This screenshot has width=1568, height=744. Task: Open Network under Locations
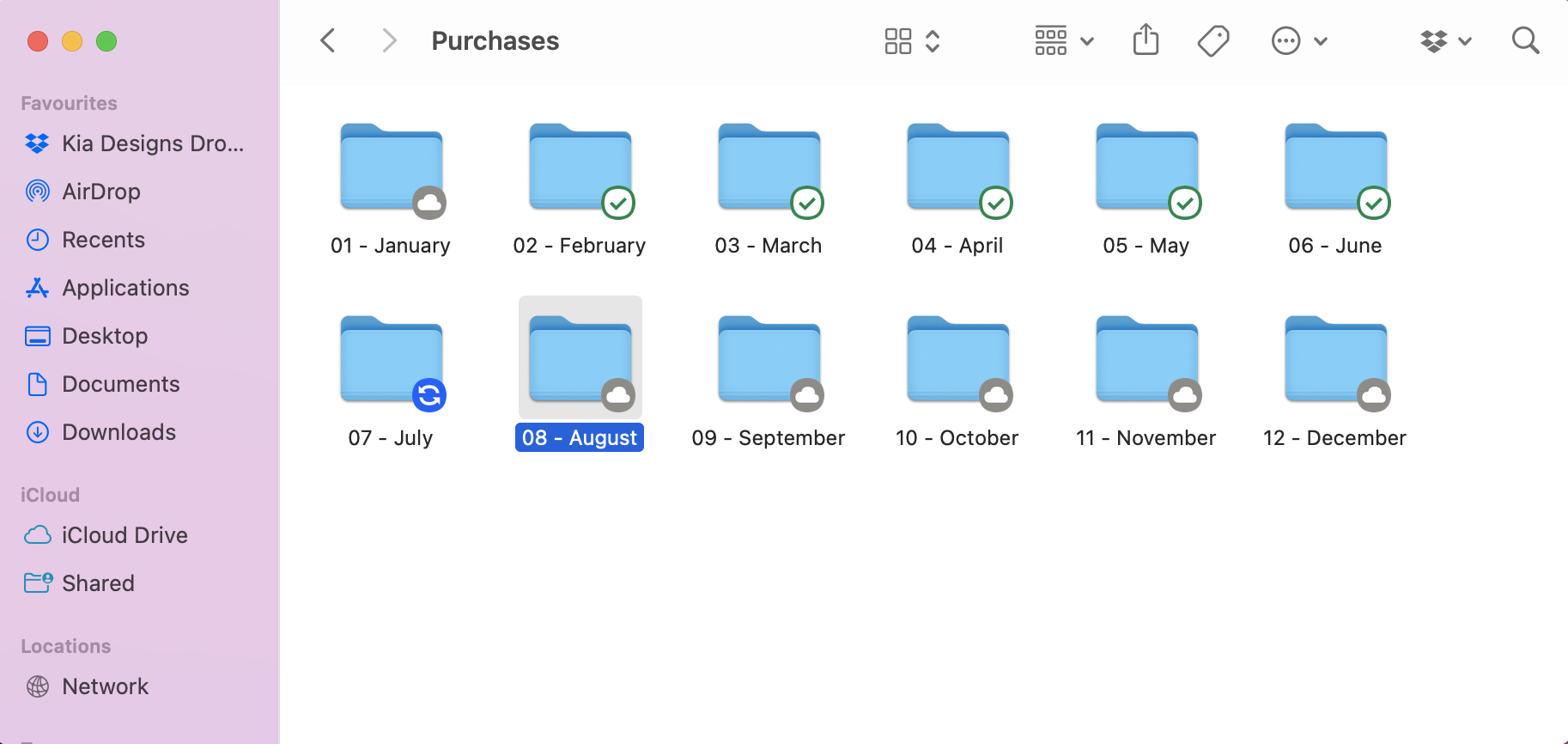pyautogui.click(x=105, y=686)
